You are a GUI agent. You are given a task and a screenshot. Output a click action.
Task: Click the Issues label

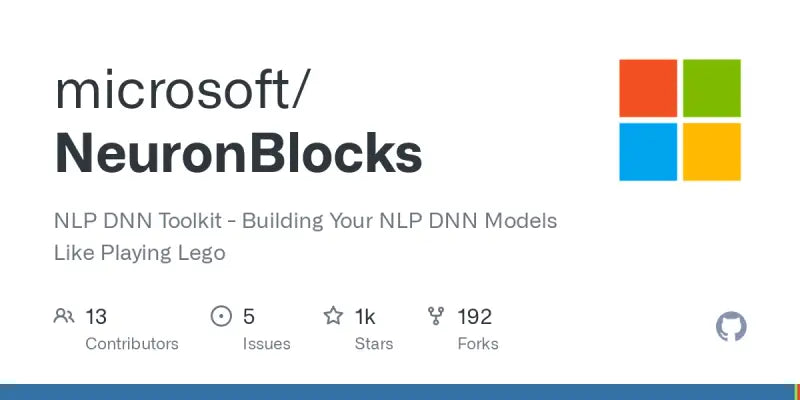(x=266, y=344)
